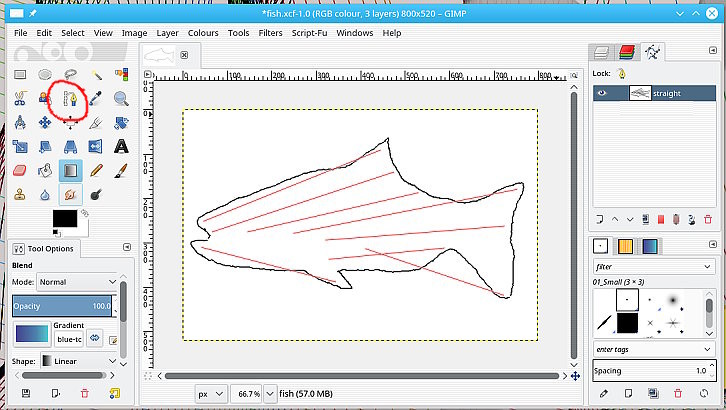Toggle visibility of the straight path
The height and width of the screenshot is (410, 726).
[601, 93]
